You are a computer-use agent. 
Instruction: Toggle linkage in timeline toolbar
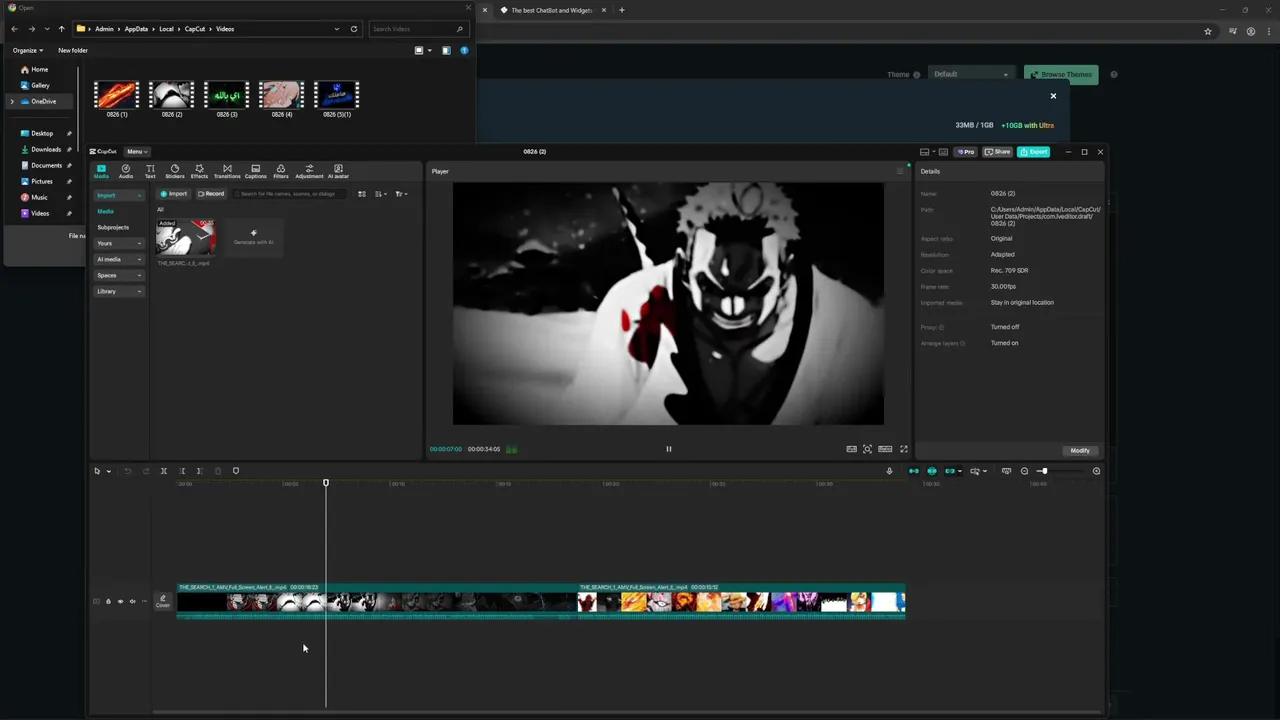pos(950,471)
